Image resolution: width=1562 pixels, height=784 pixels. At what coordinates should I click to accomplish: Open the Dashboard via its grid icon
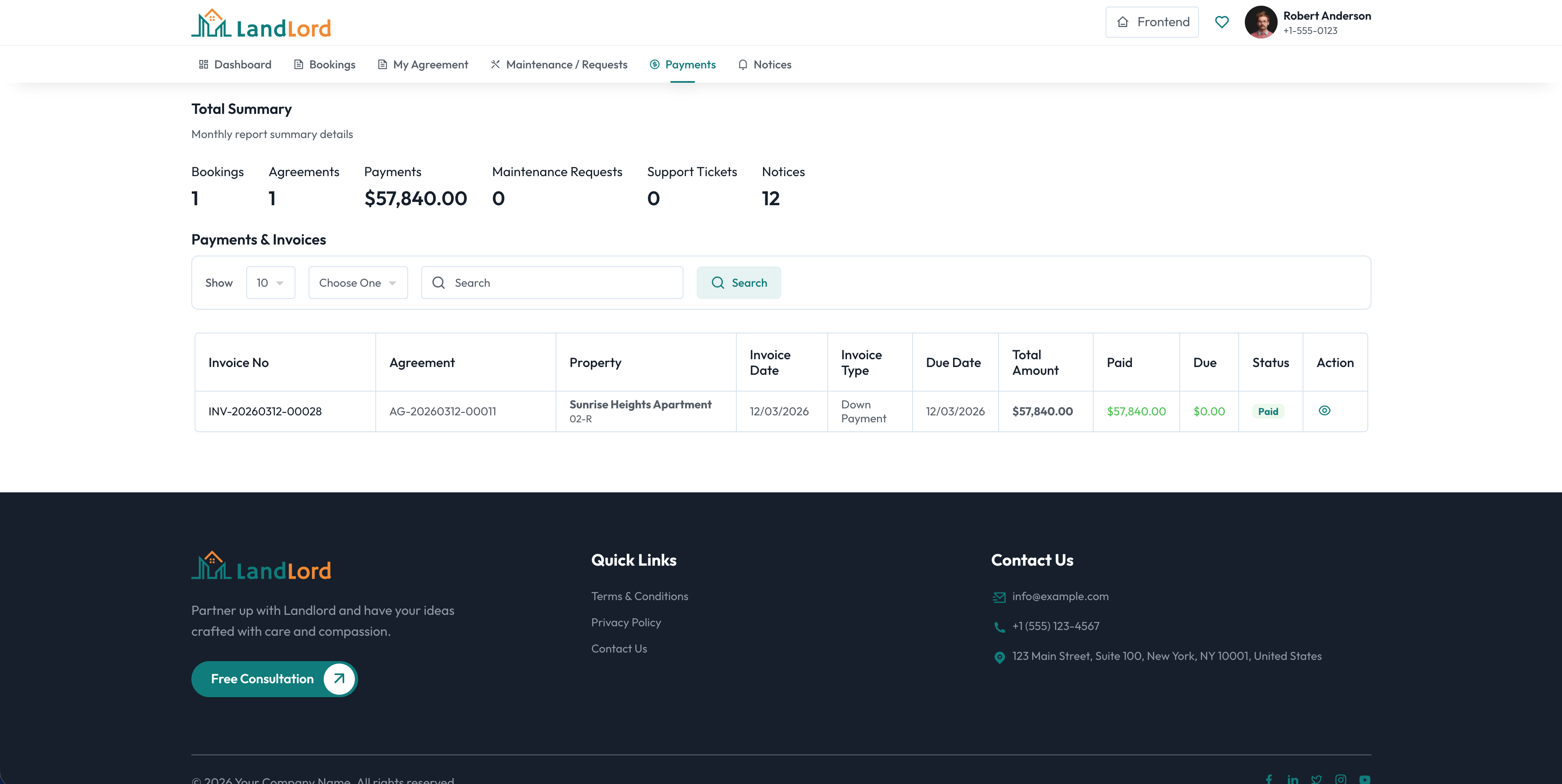[x=204, y=64]
